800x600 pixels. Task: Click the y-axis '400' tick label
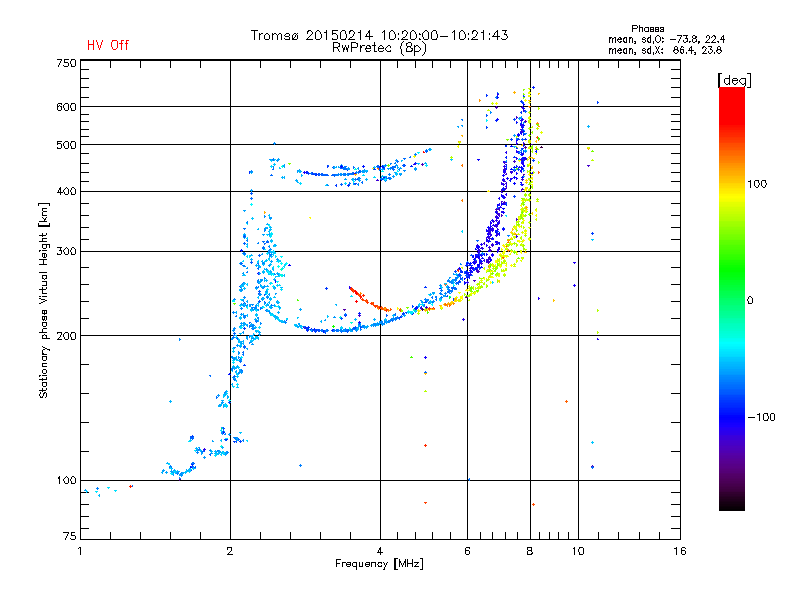(x=66, y=192)
